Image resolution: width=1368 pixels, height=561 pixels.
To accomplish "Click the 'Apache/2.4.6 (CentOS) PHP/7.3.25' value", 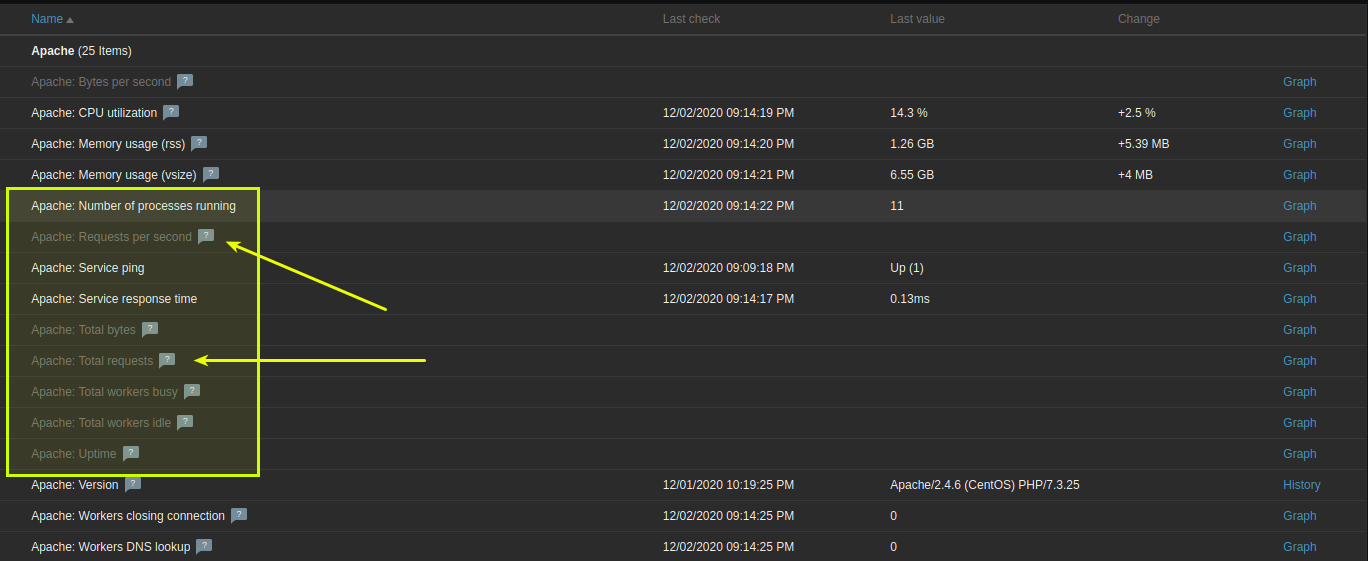I will [985, 485].
